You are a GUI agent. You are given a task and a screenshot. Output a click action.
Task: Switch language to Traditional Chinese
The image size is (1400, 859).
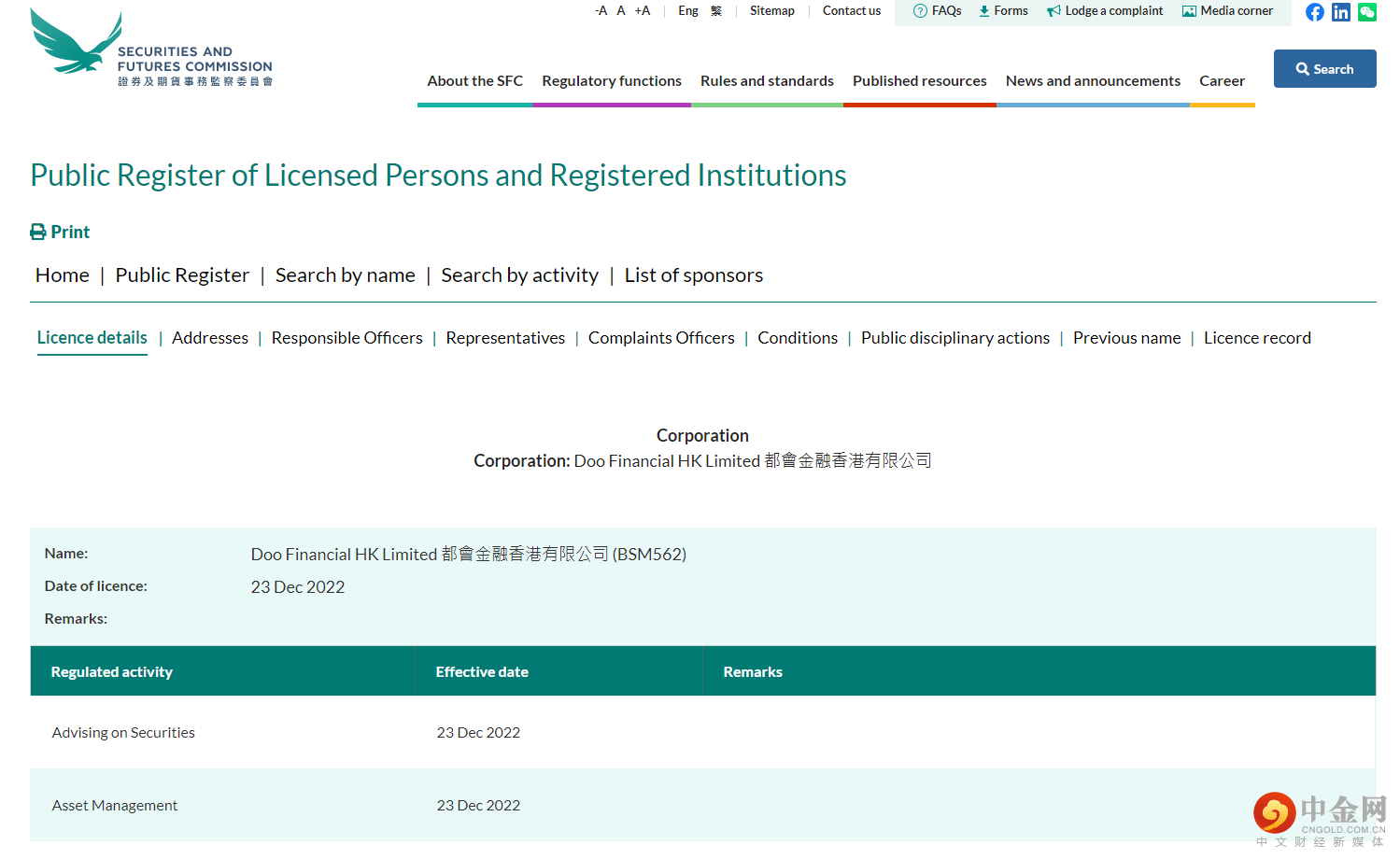[x=716, y=11]
